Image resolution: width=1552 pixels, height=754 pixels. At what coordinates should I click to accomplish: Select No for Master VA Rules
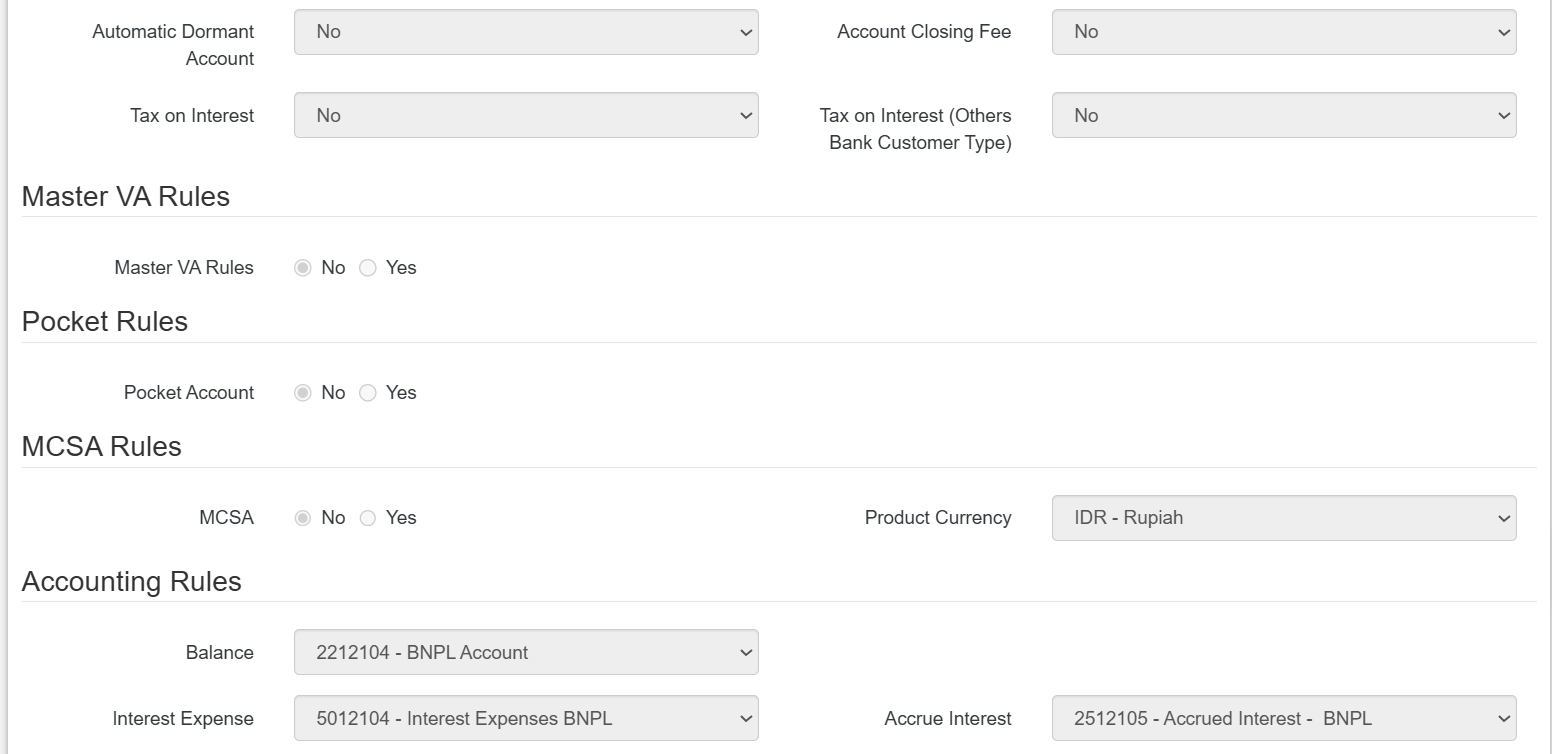tap(303, 268)
